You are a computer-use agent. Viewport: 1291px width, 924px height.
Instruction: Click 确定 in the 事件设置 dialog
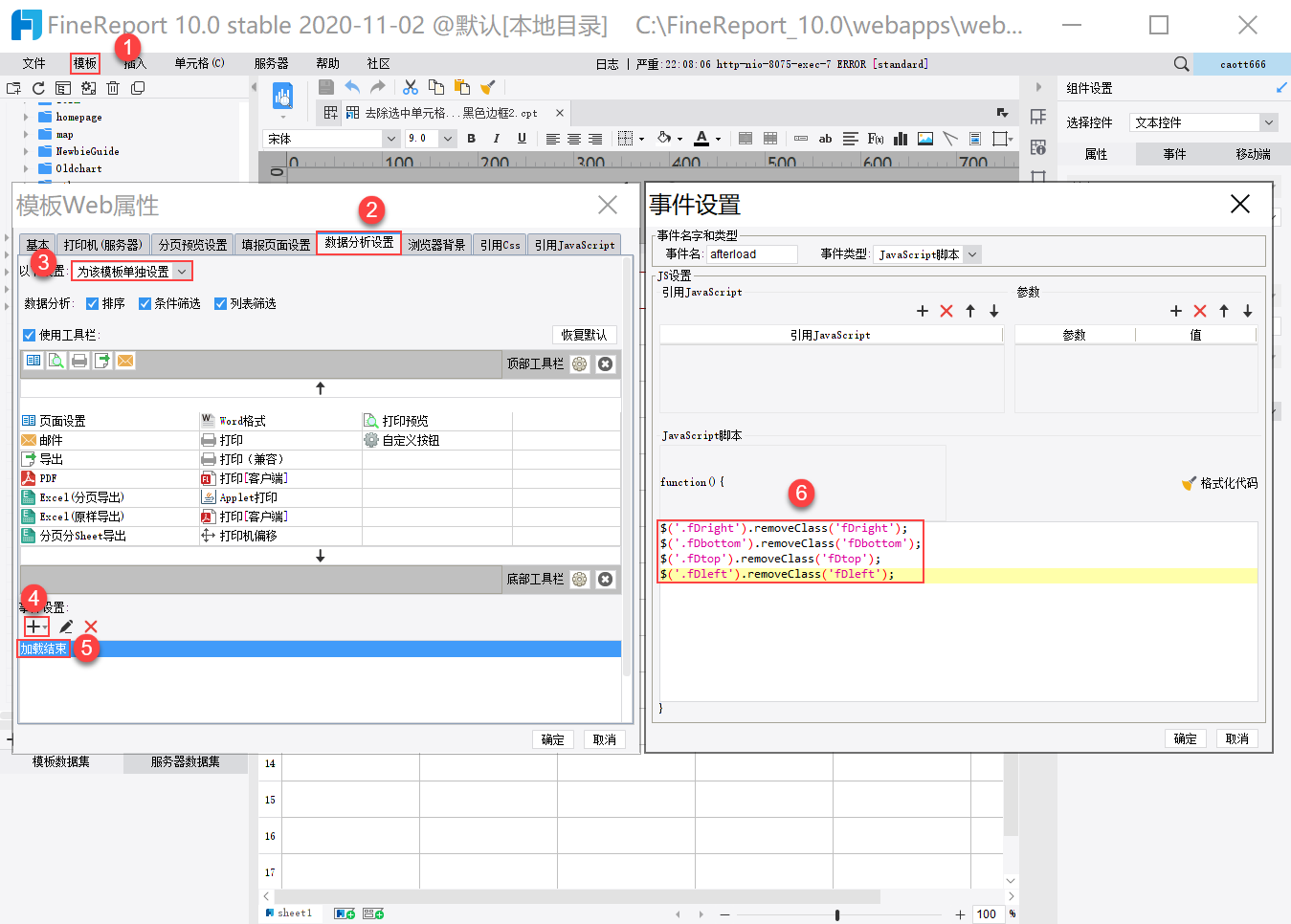(1186, 738)
